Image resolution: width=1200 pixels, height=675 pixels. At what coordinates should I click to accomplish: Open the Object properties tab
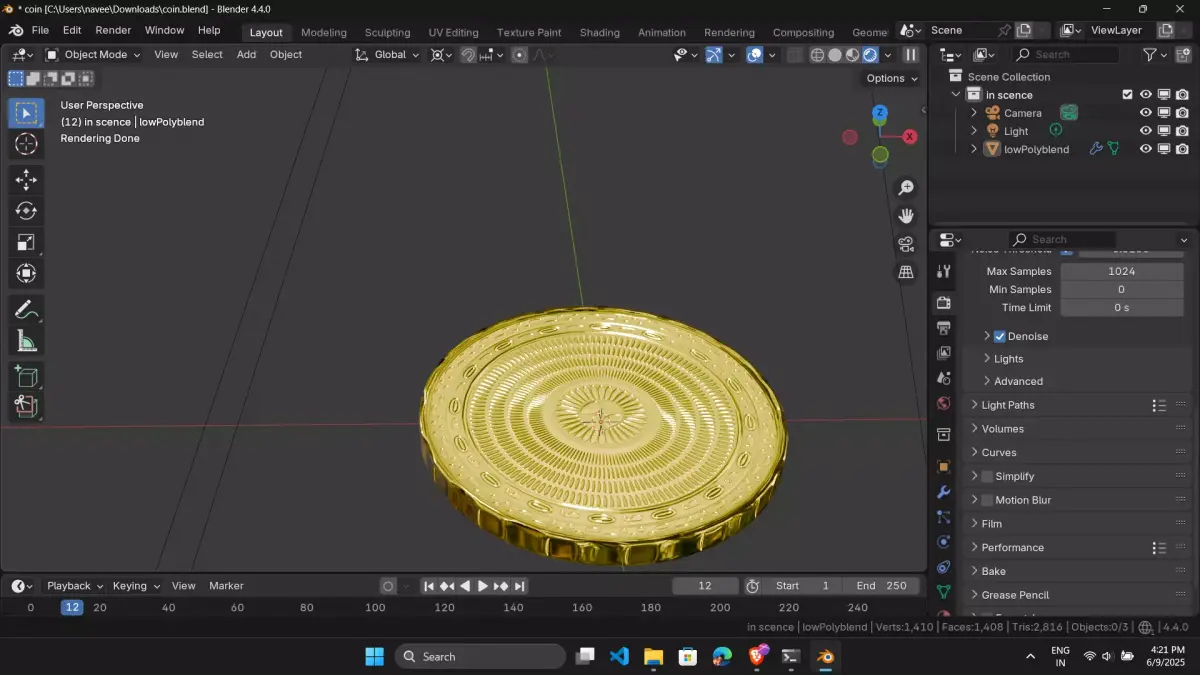click(x=944, y=466)
